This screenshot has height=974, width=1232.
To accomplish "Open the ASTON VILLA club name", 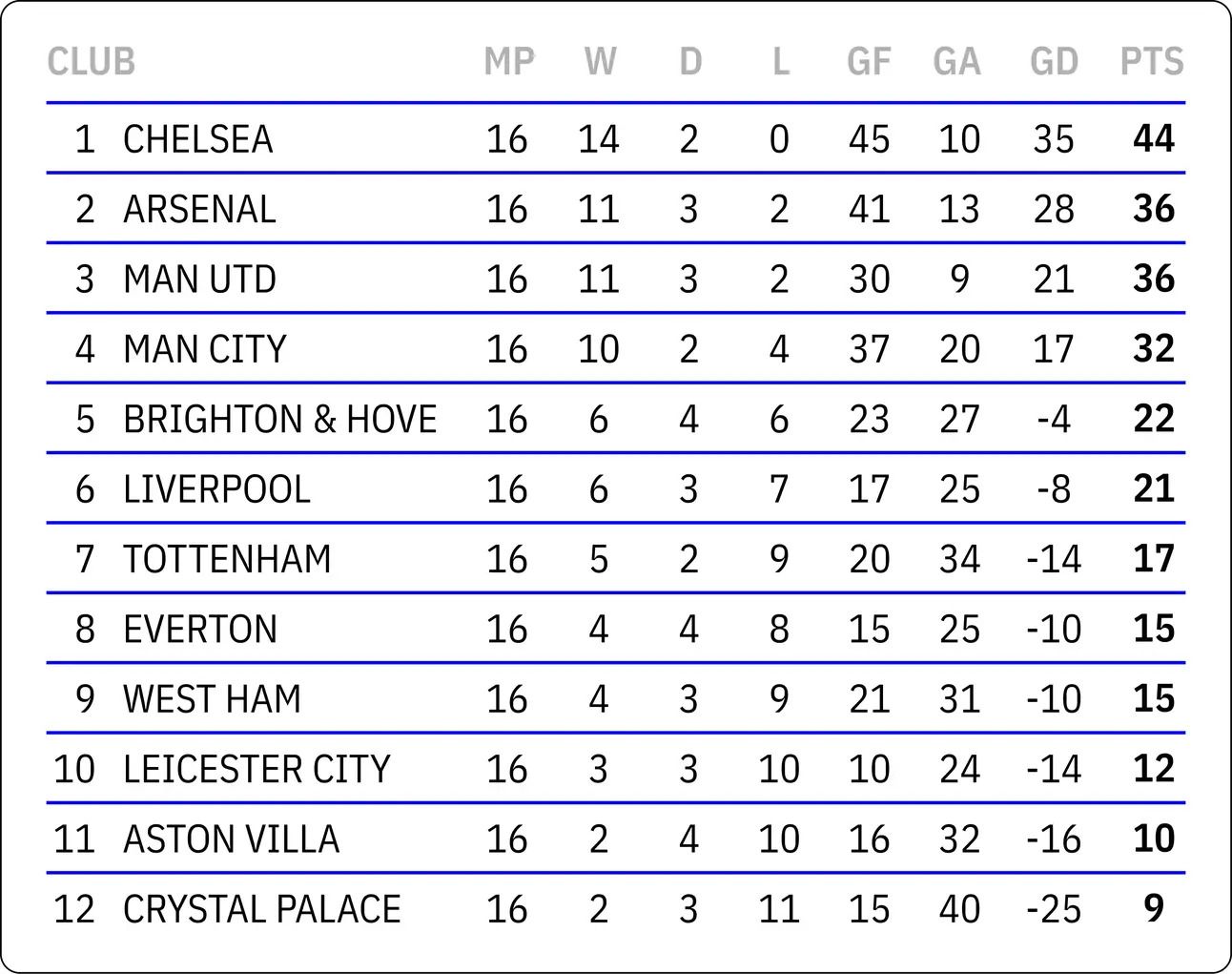I will pyautogui.click(x=232, y=839).
